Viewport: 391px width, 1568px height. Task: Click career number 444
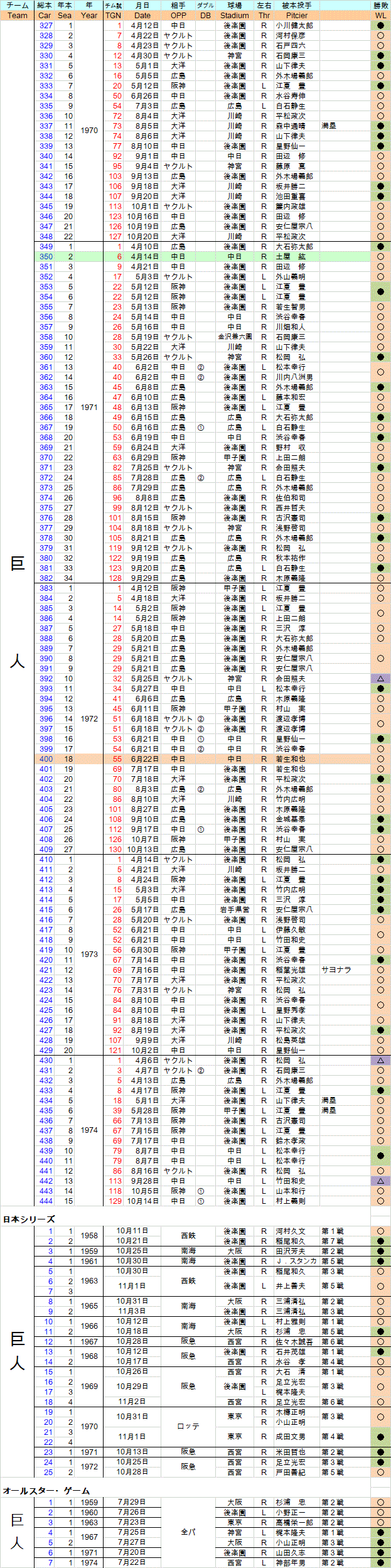tap(46, 1201)
